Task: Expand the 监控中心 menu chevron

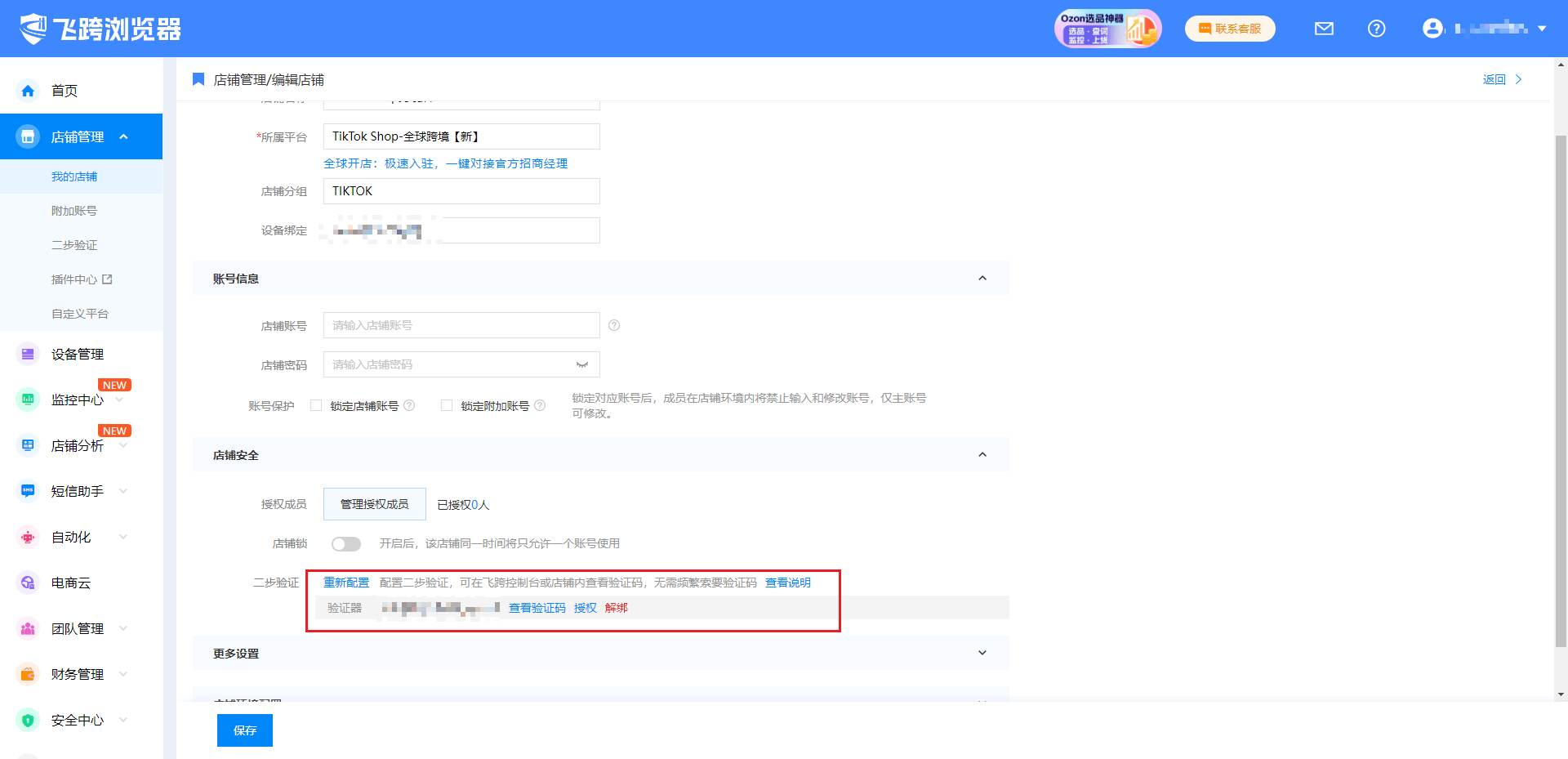Action: click(x=120, y=400)
